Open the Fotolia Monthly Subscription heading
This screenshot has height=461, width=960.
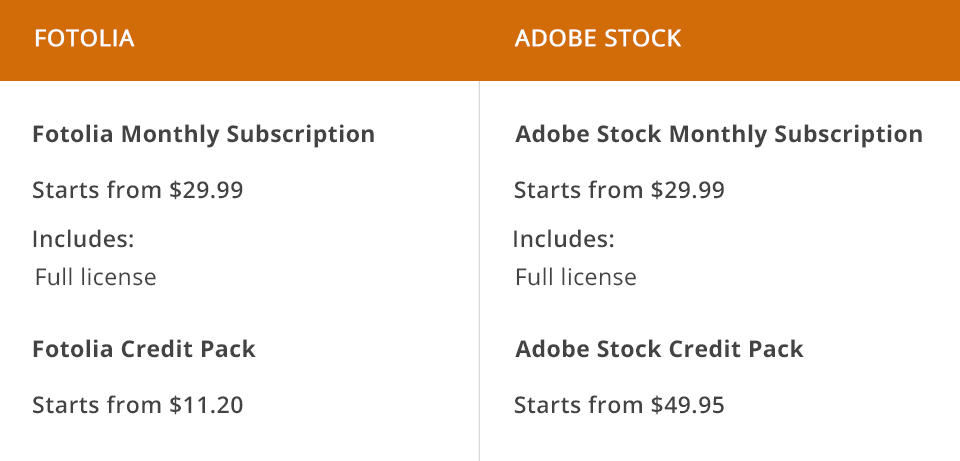click(203, 134)
